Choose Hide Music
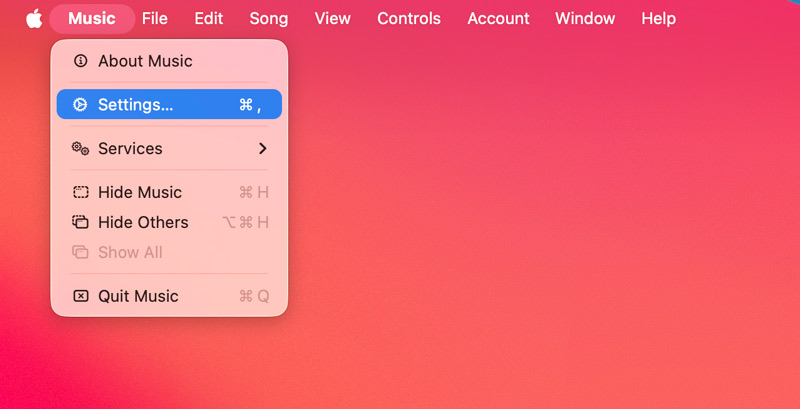The height and width of the screenshot is (409, 800). pos(169,192)
